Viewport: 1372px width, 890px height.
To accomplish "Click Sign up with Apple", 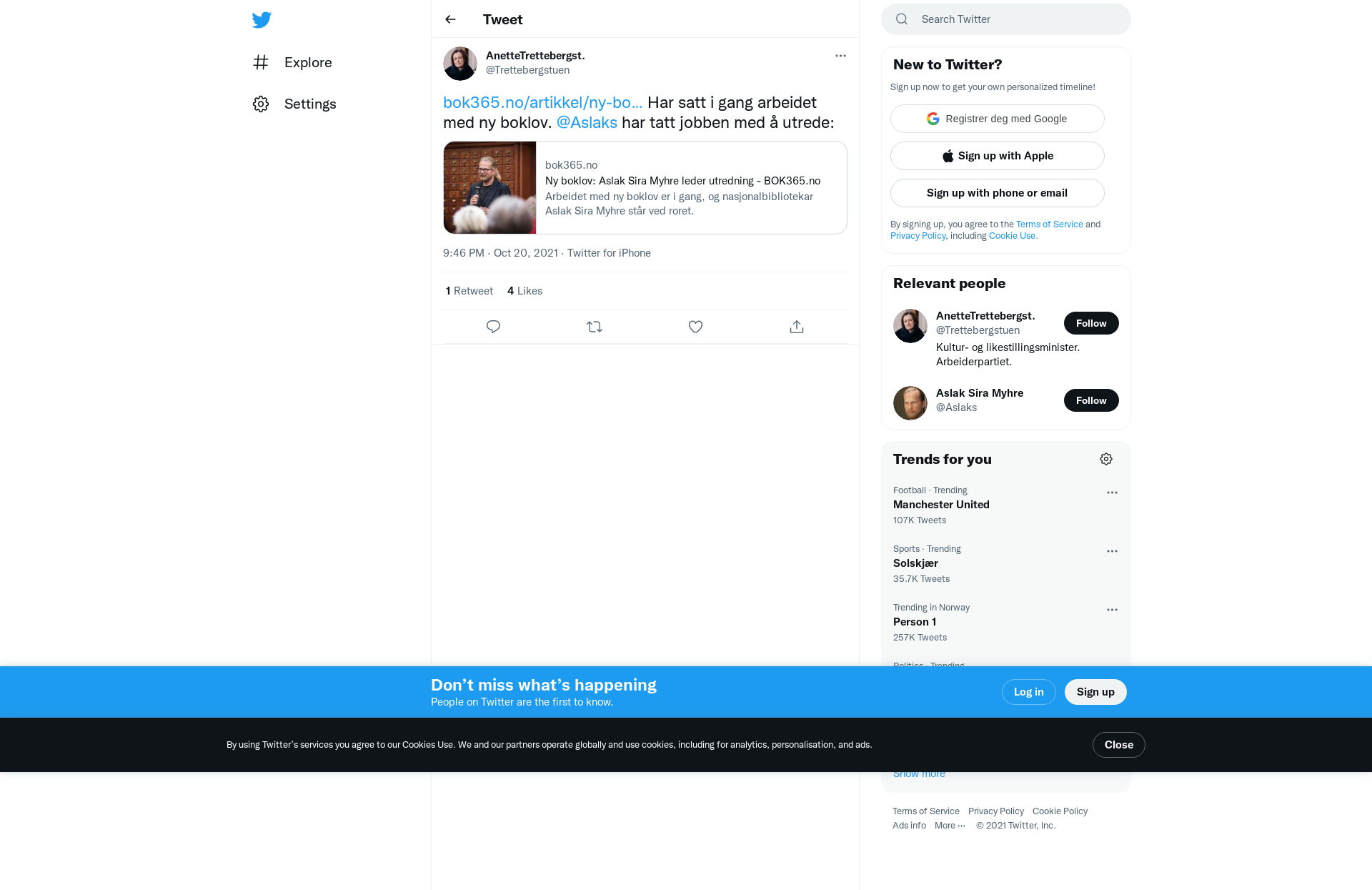I will (998, 156).
